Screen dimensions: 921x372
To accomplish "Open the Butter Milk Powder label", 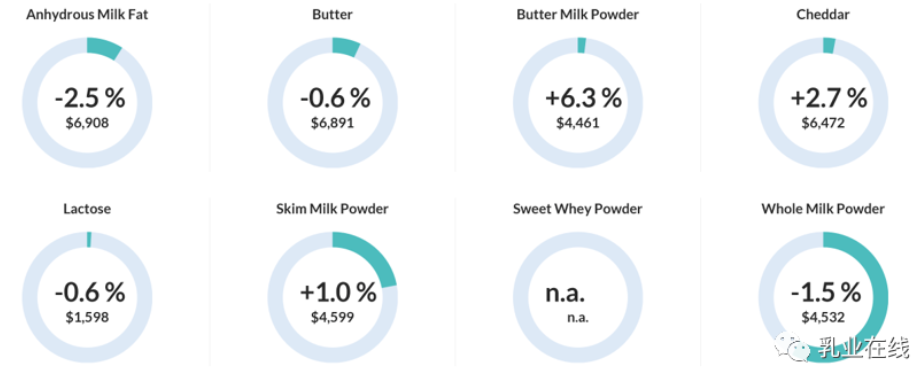I will tap(578, 15).
